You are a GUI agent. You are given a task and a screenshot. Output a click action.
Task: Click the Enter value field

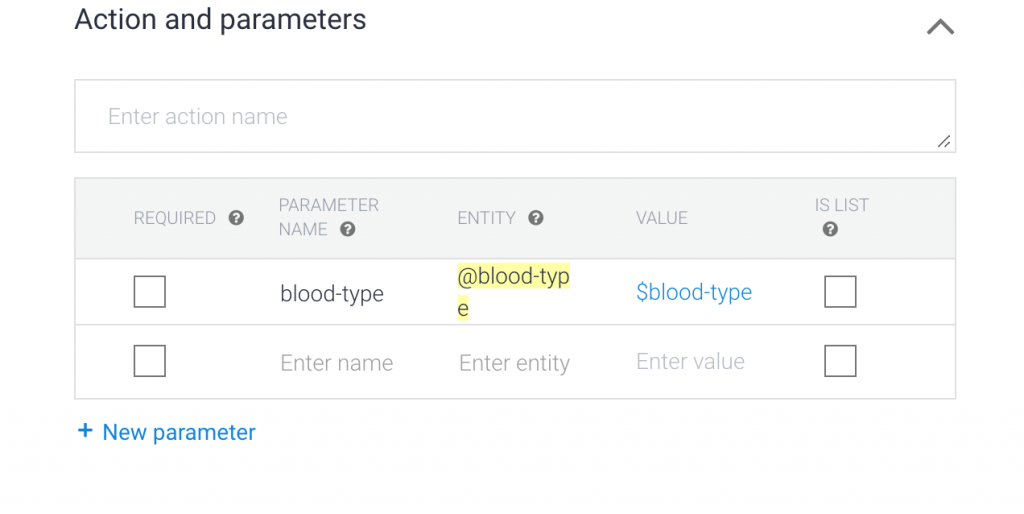click(690, 362)
